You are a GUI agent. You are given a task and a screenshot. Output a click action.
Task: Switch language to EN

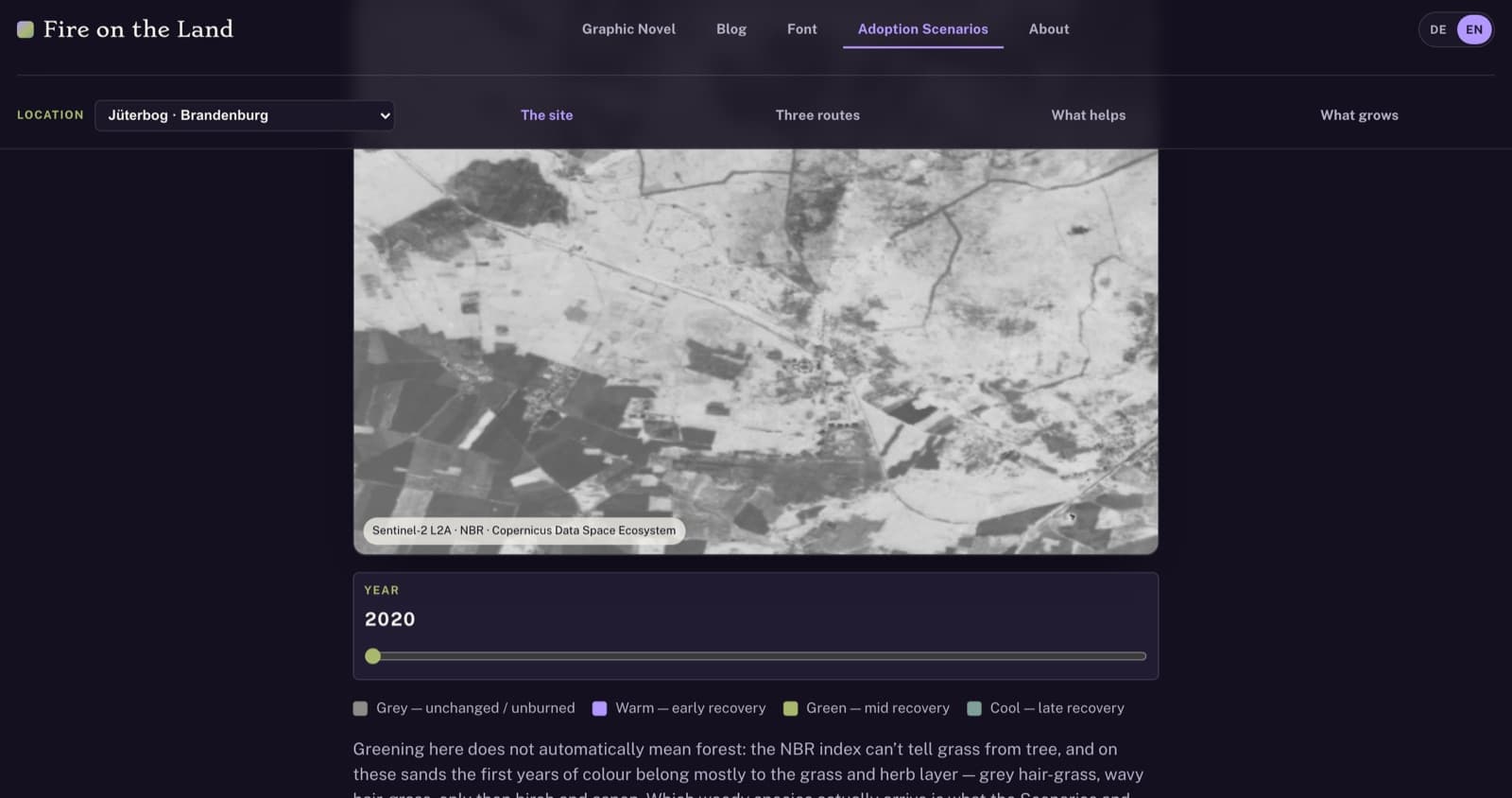click(1474, 29)
